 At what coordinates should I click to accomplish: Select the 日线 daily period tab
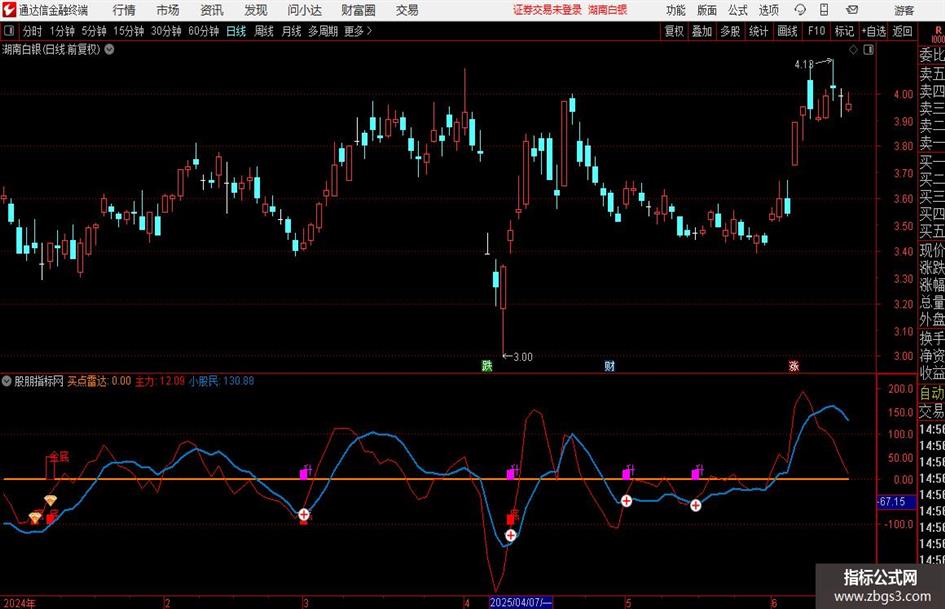(x=236, y=31)
